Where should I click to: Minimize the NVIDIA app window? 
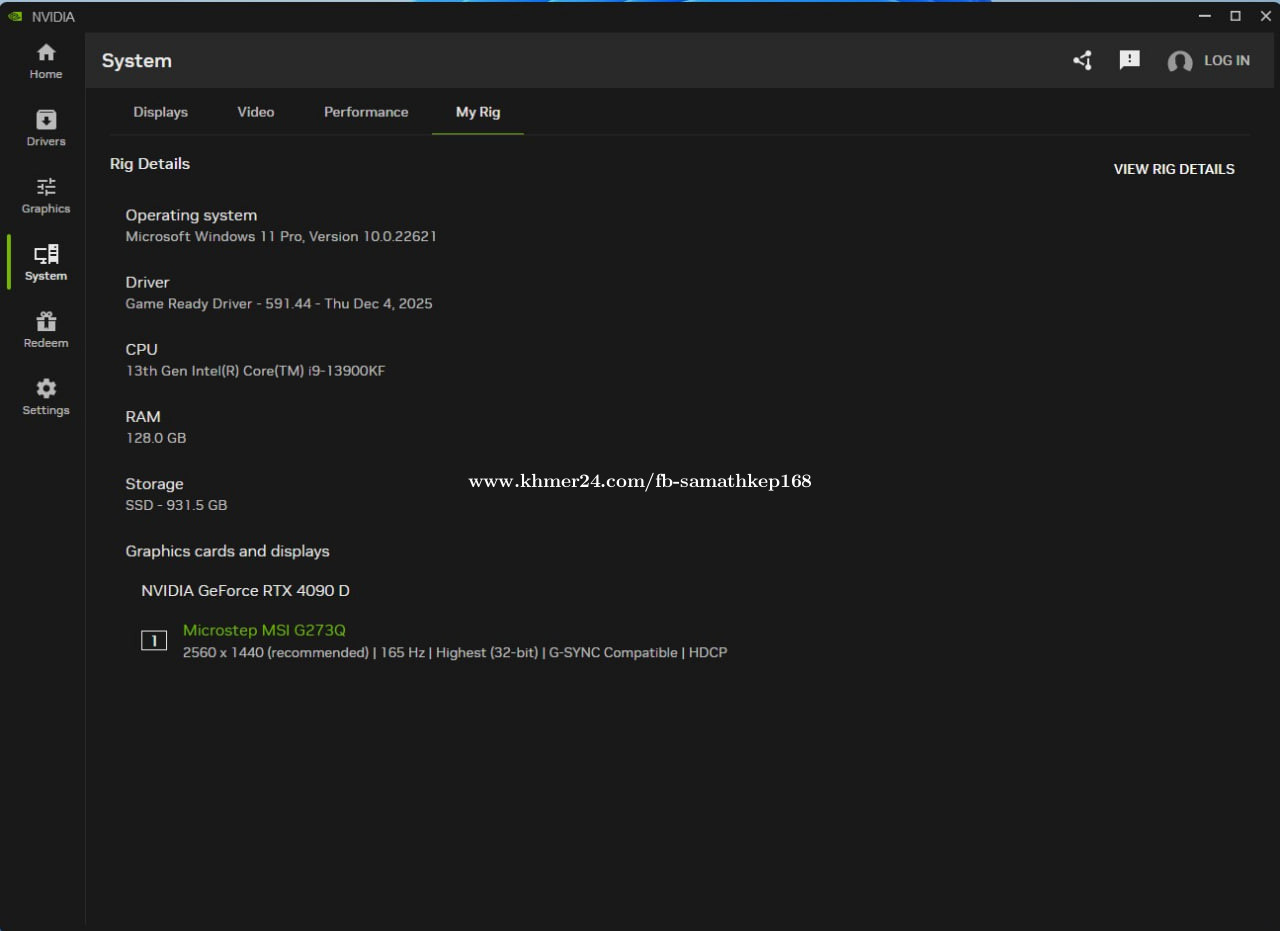(x=1205, y=16)
